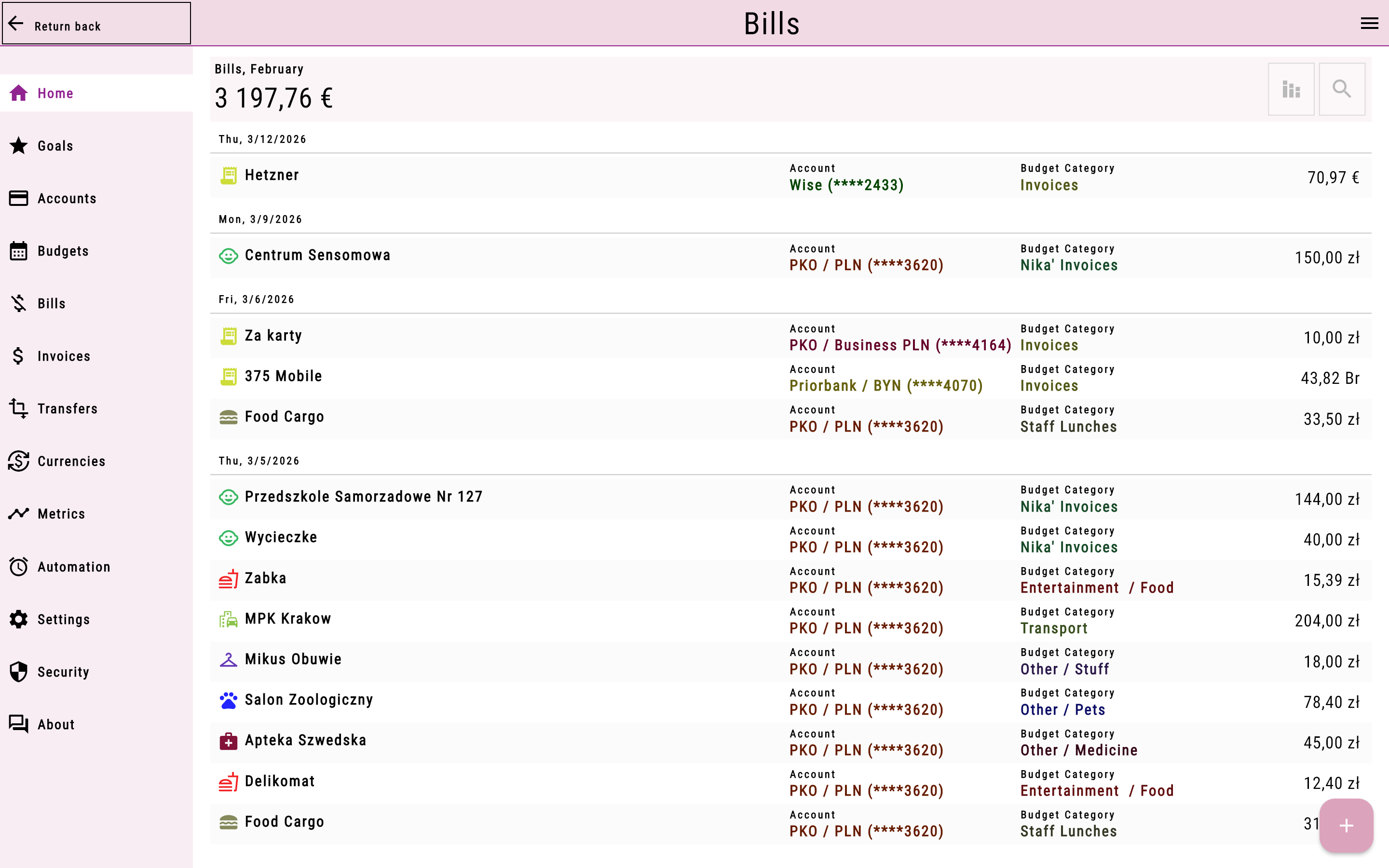
Task: Click the Transfers arrows icon
Action: tap(18, 409)
